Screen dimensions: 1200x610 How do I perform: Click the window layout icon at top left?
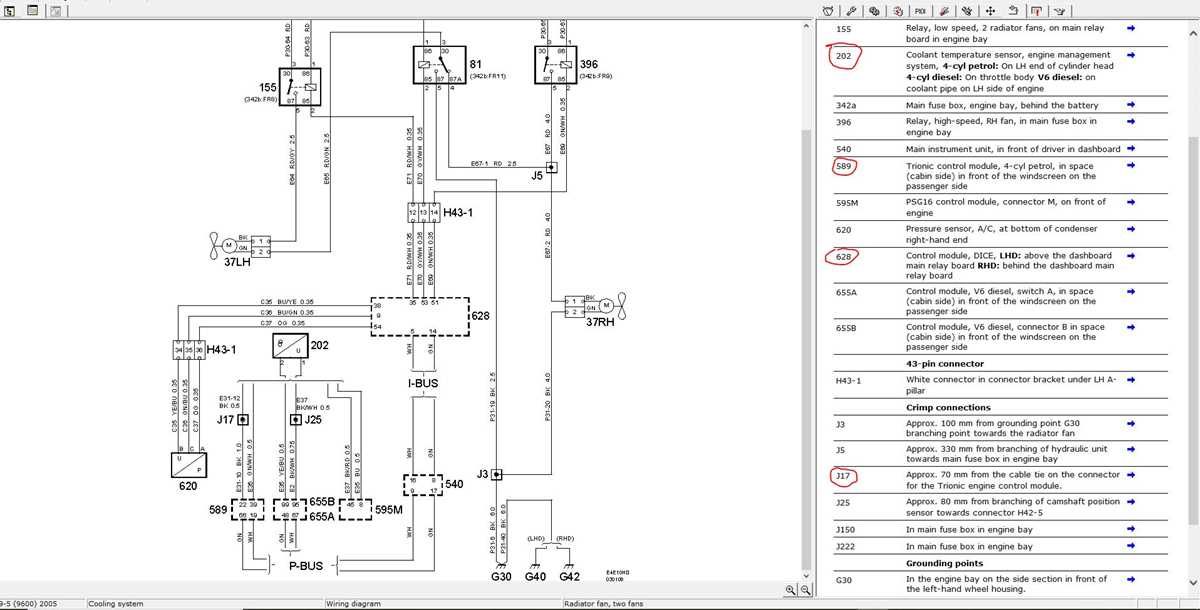33,10
